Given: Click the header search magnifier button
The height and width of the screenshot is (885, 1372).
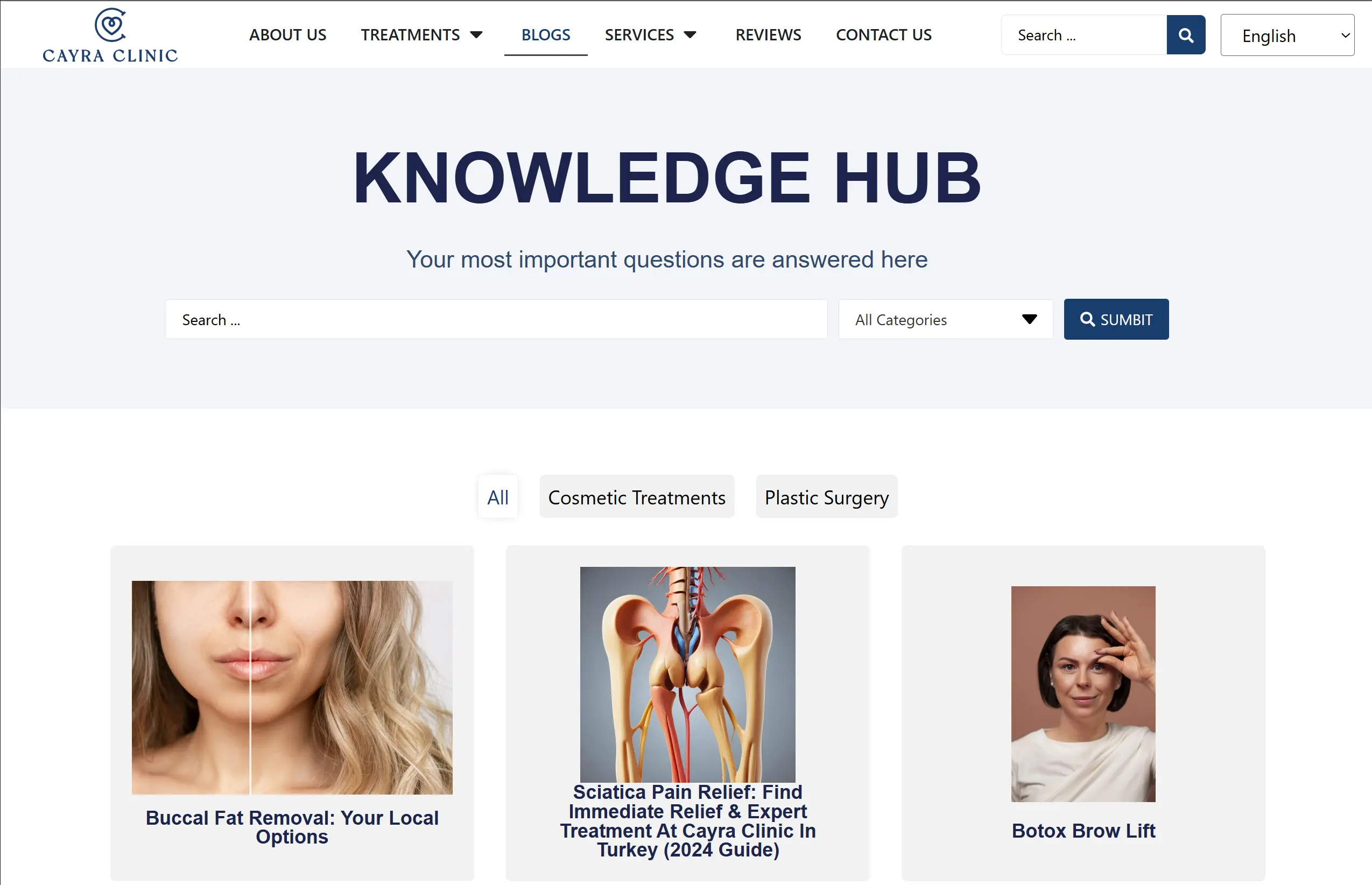Looking at the screenshot, I should (x=1185, y=35).
